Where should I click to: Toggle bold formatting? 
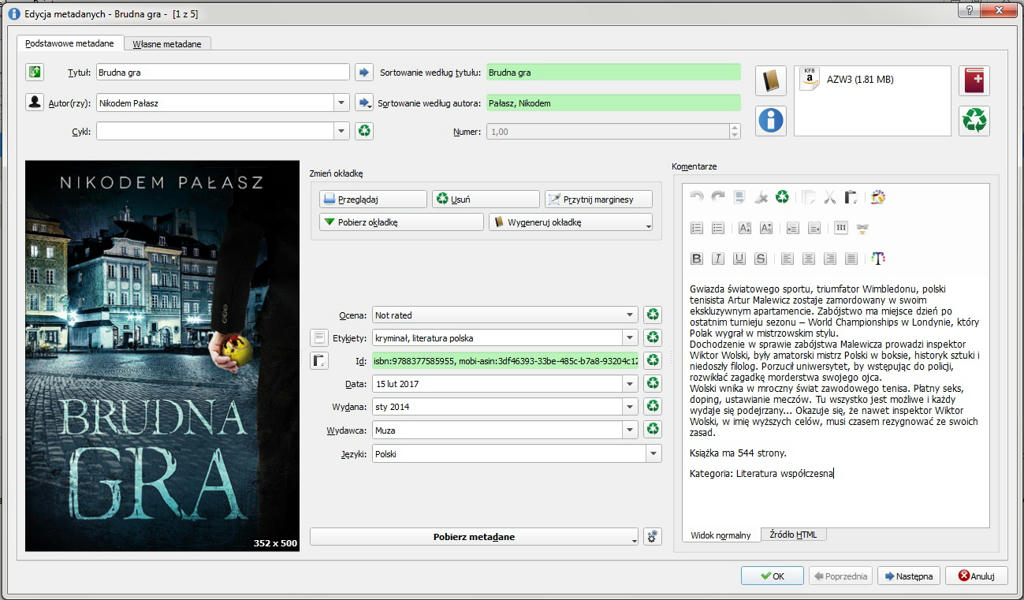point(697,259)
